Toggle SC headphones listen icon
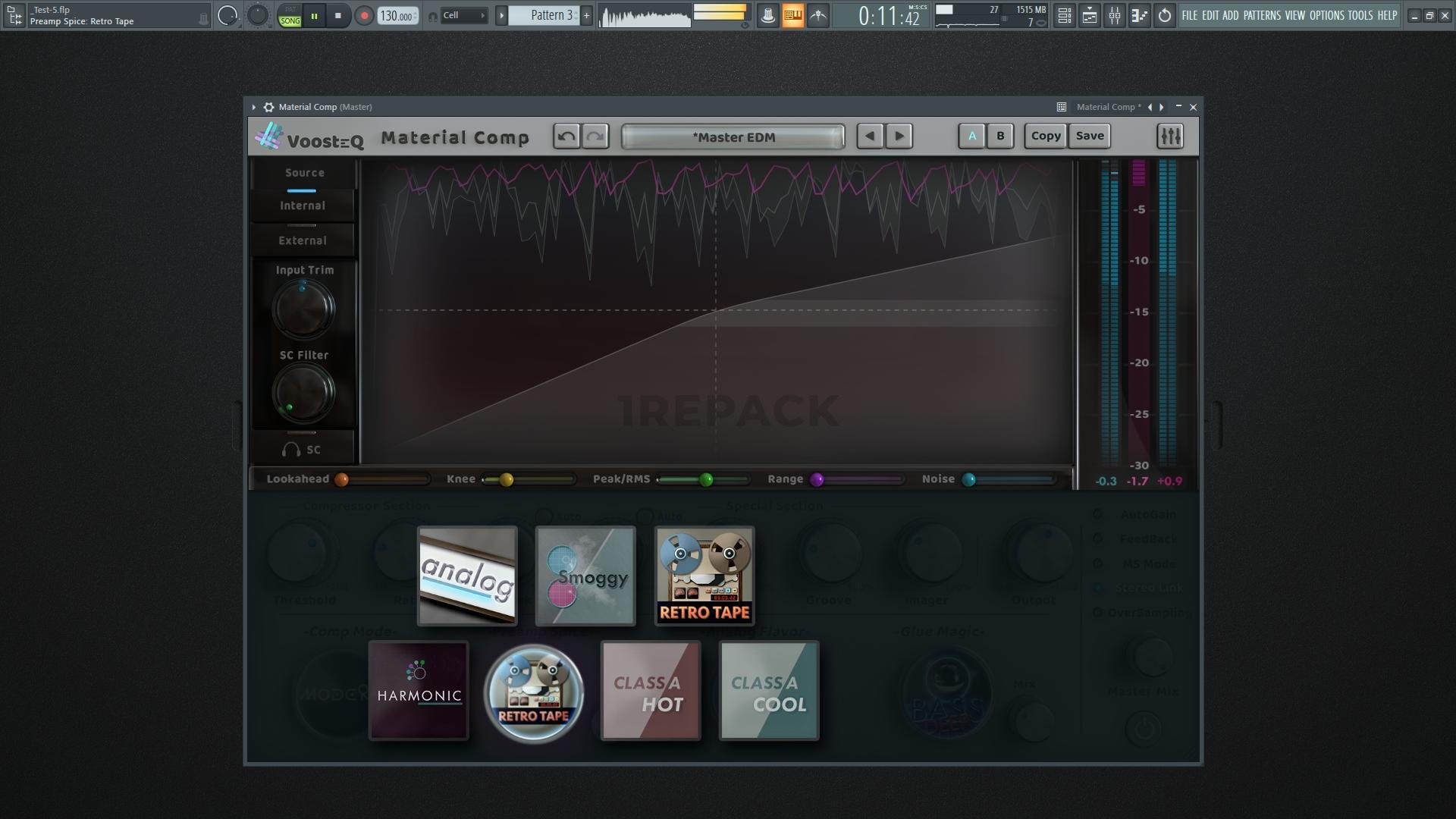This screenshot has height=819, width=1456. [291, 450]
